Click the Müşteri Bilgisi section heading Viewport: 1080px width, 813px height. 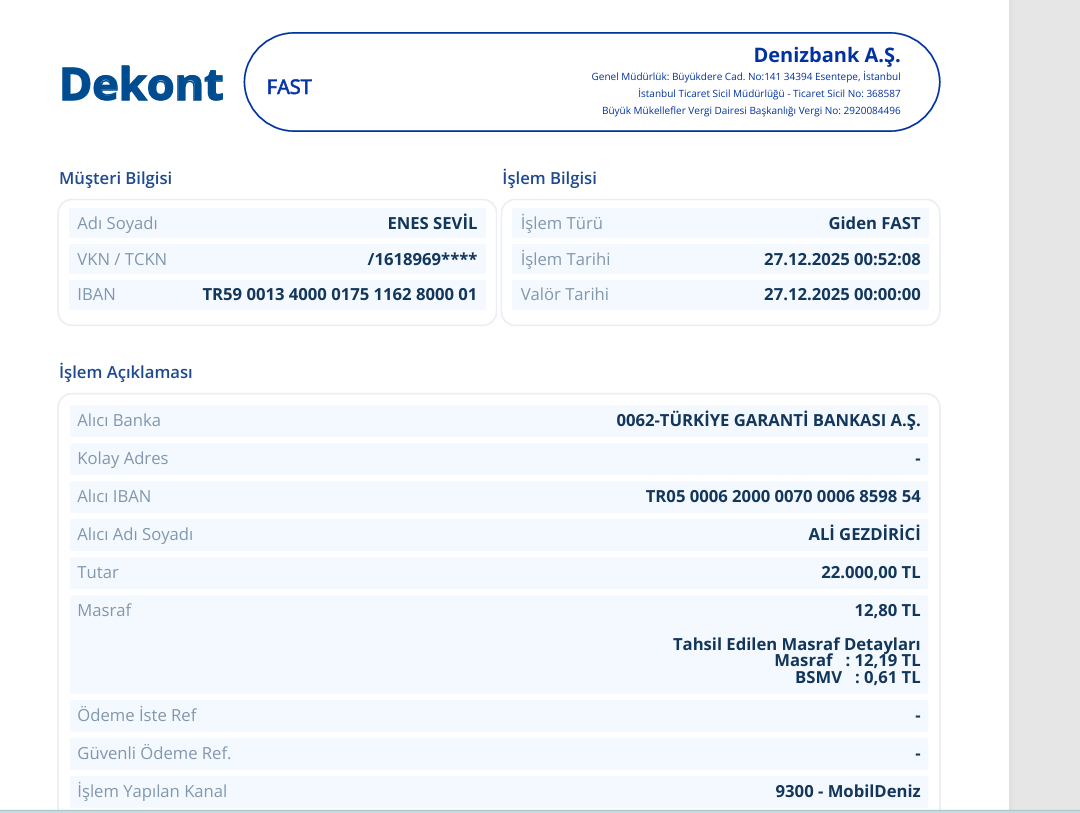[115, 178]
